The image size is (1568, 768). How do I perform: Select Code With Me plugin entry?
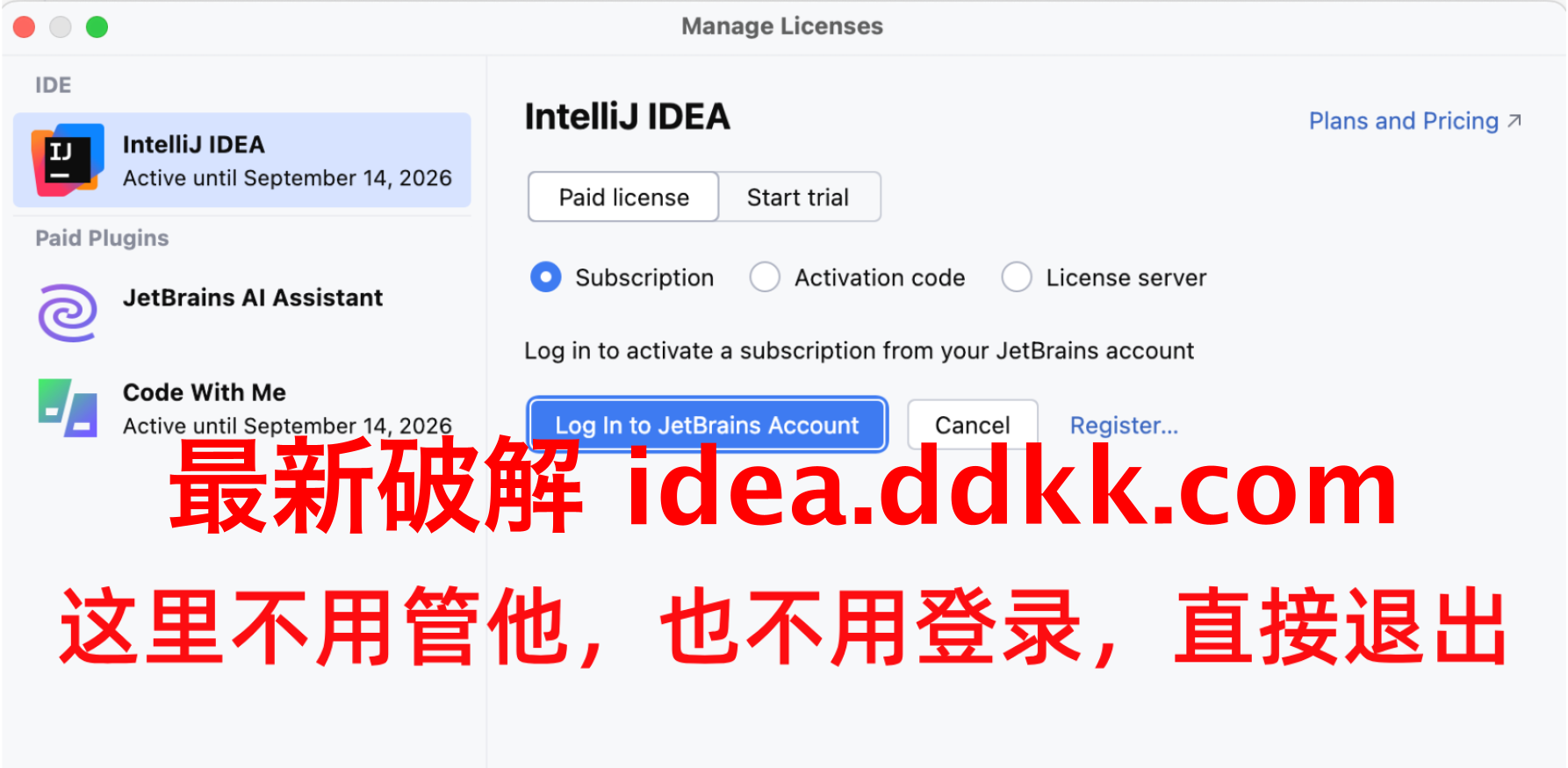(x=242, y=408)
